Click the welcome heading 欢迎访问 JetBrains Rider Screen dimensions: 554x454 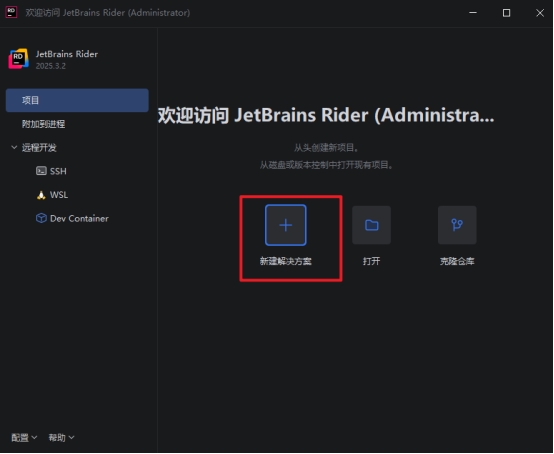pos(326,115)
